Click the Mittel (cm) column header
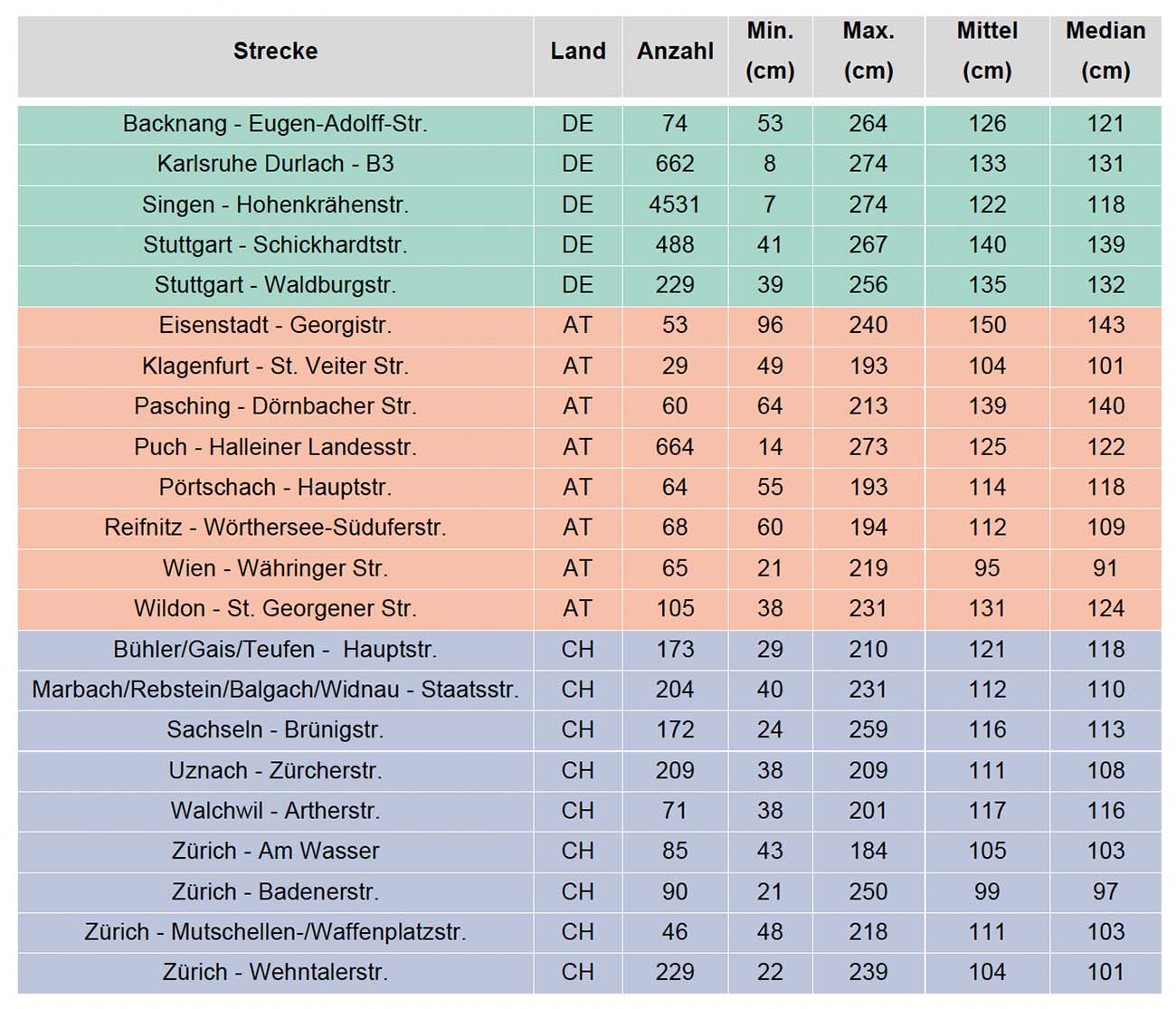1176x1009 pixels. (x=987, y=52)
